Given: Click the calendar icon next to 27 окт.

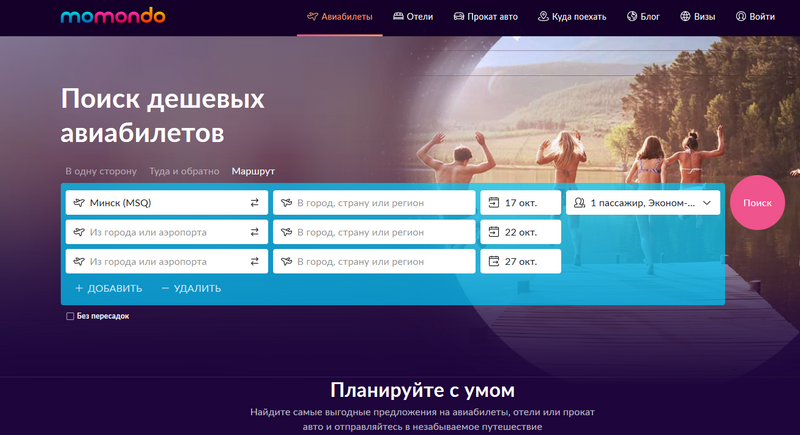Looking at the screenshot, I should pyautogui.click(x=493, y=261).
